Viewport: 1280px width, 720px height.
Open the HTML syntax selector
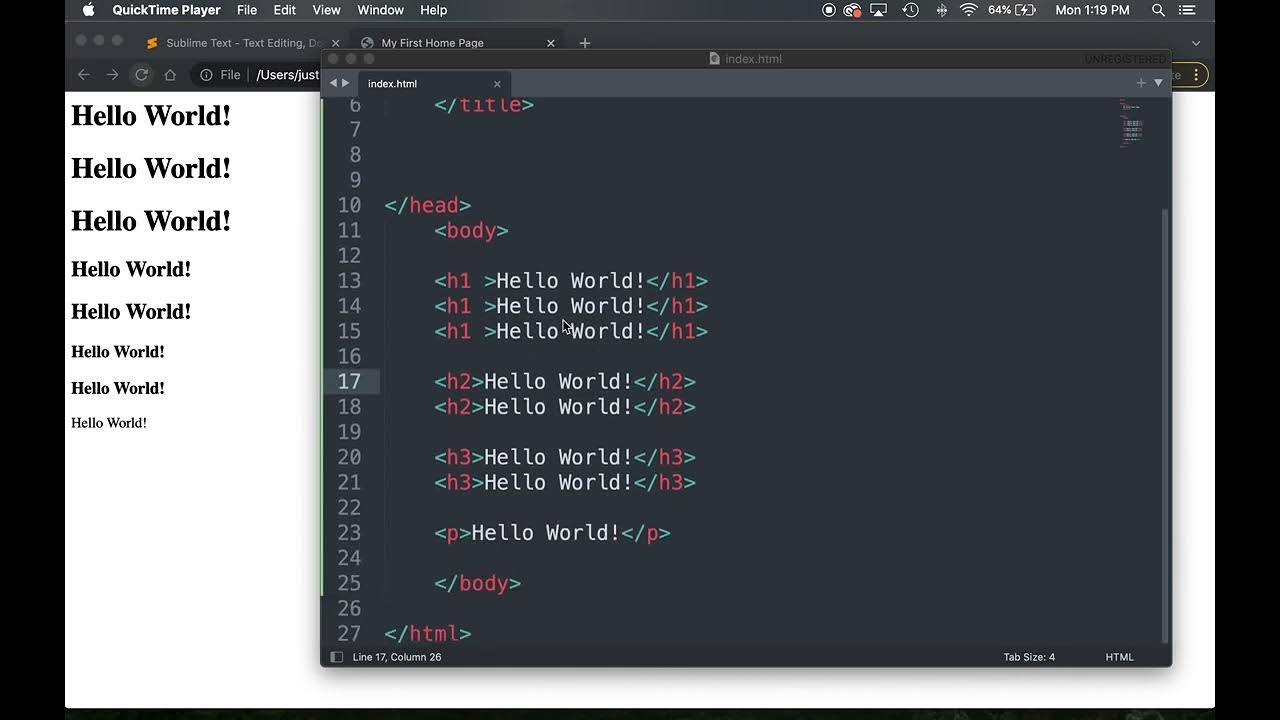pyautogui.click(x=1119, y=657)
